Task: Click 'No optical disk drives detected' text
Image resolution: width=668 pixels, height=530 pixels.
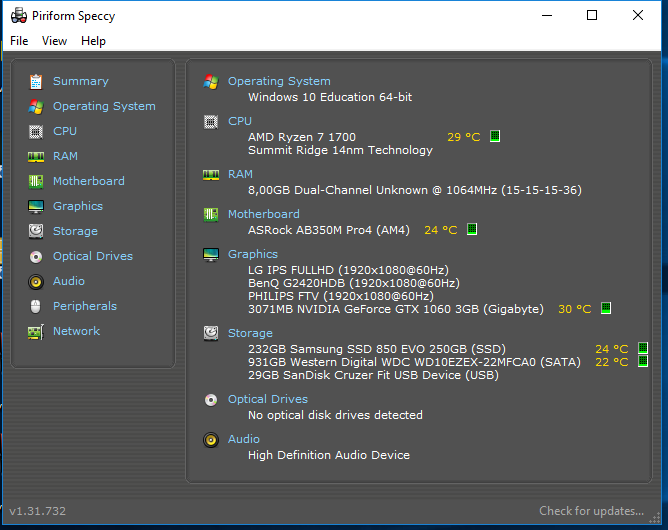Action: [x=335, y=415]
